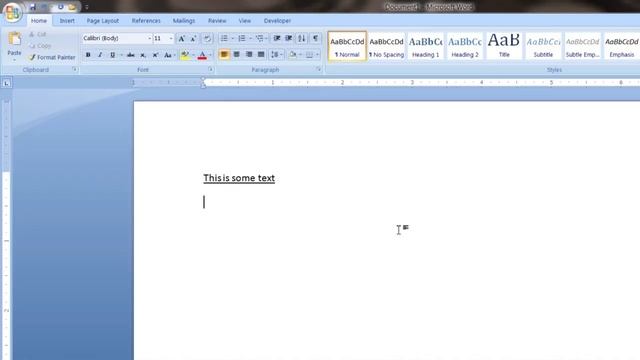
Task: Apply subscript formatting
Action: [x=143, y=55]
